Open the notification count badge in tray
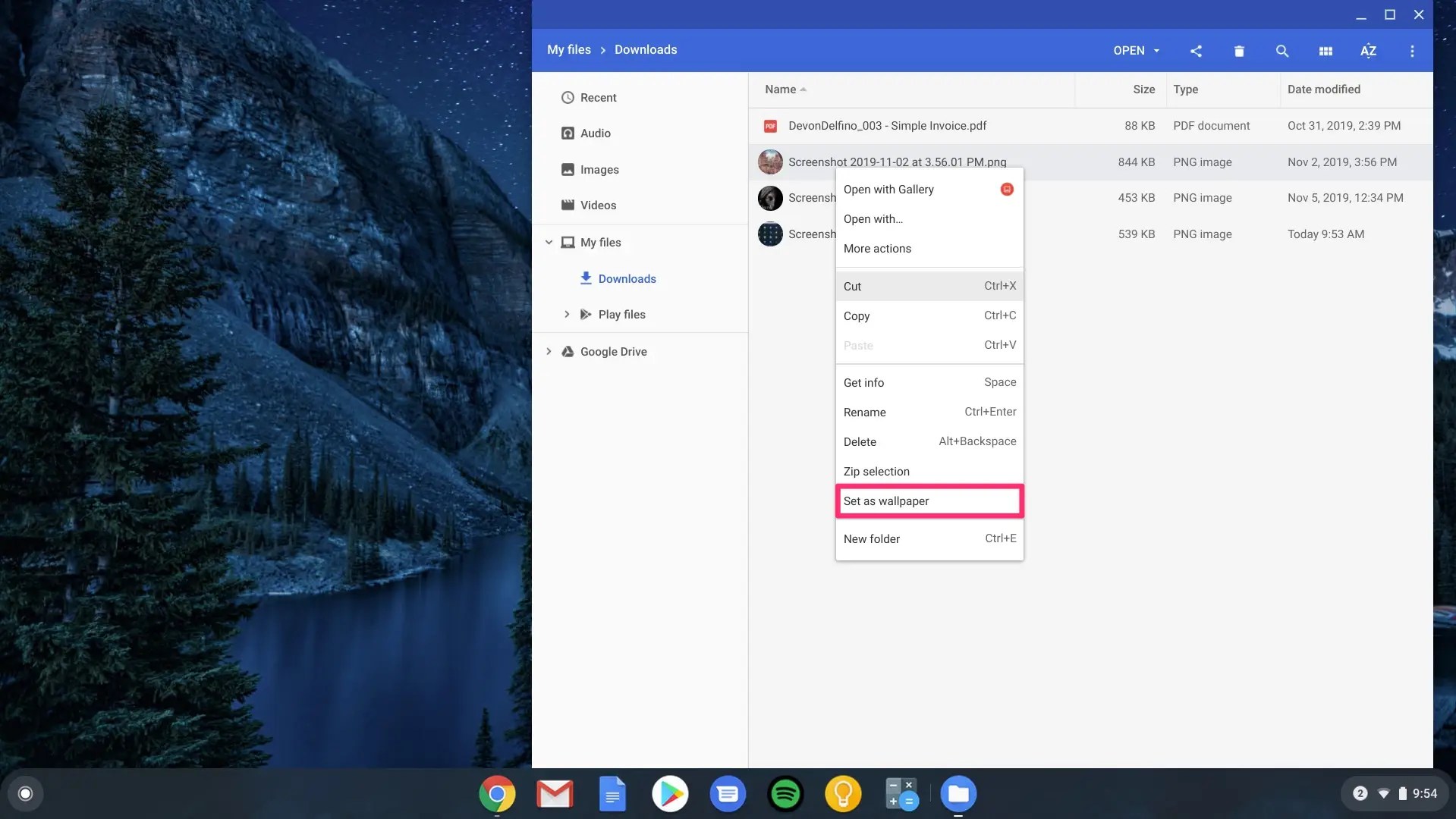 [x=1360, y=794]
